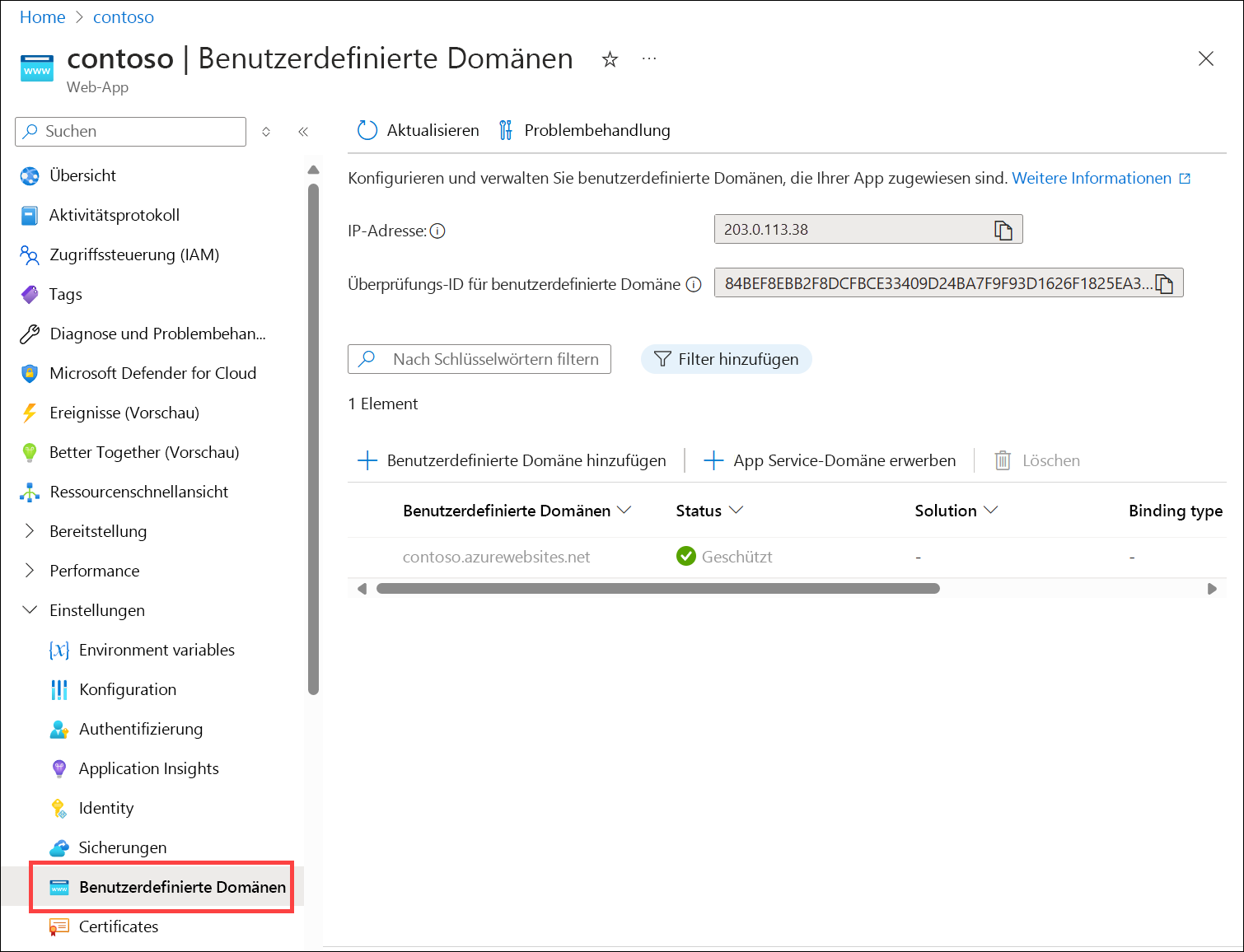Screen dimensions: 1244x952
Task: Select Benutzerdefinierte Domänen menu item
Action: point(161,887)
